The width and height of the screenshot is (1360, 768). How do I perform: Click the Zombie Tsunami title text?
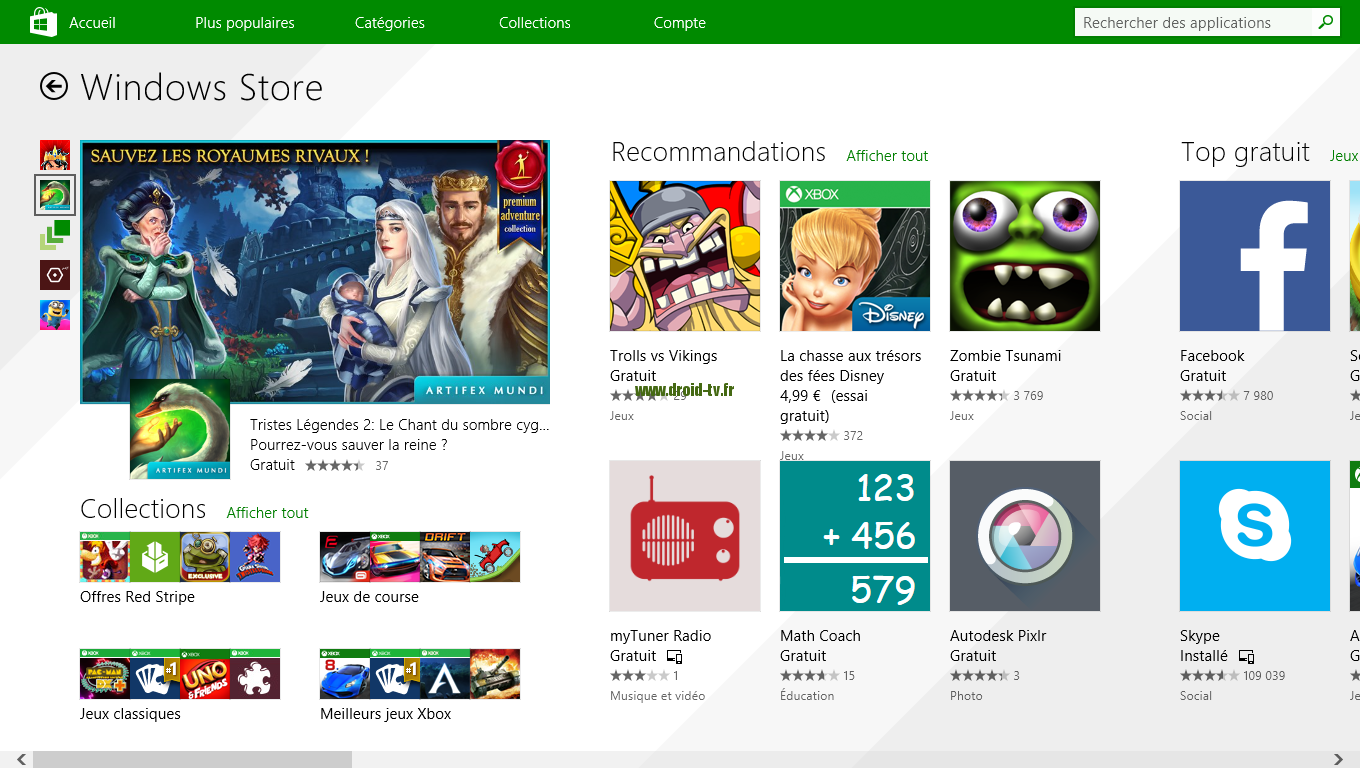point(1006,356)
